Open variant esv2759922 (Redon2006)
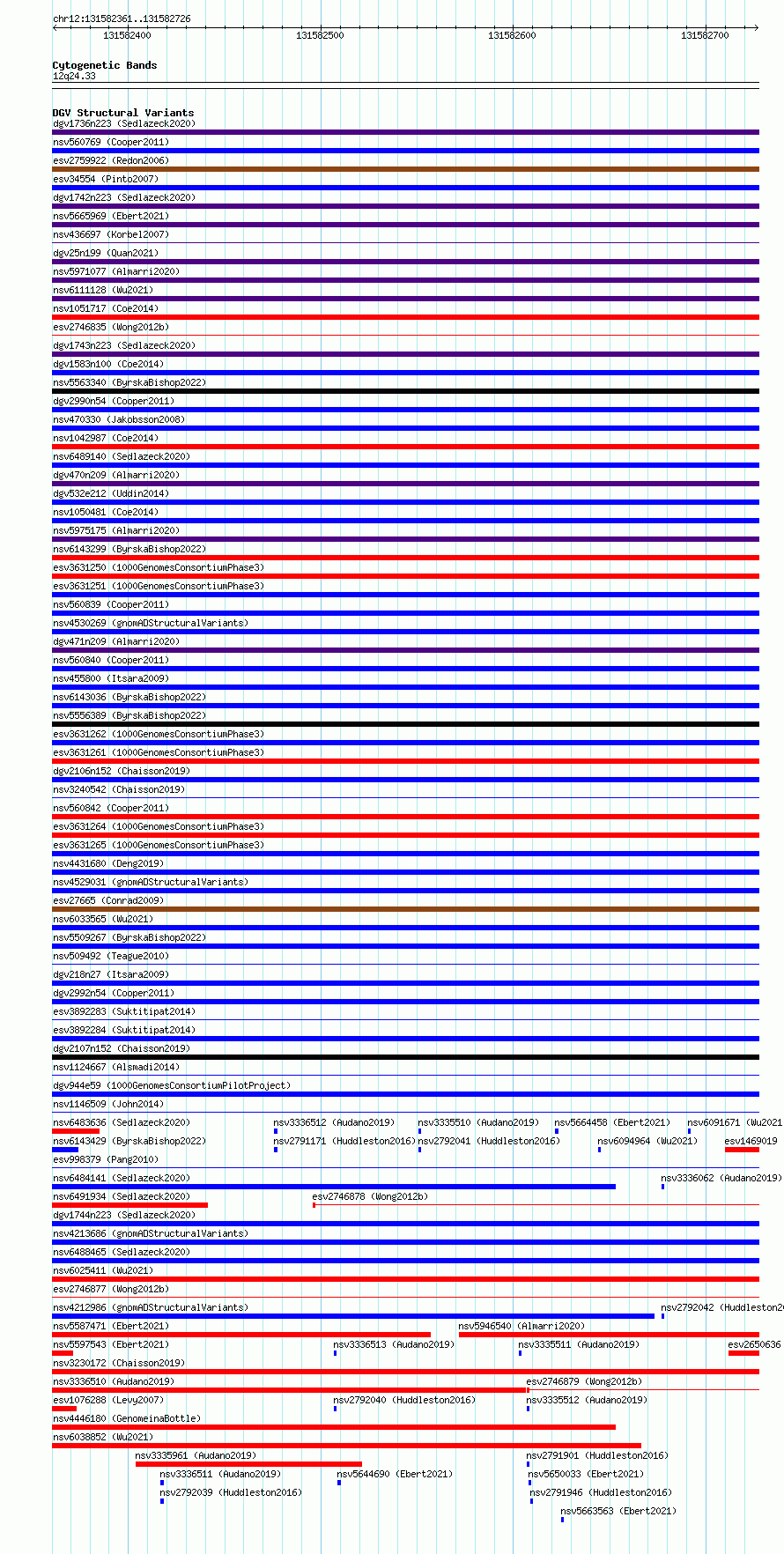The height and width of the screenshot is (1554, 784). click(111, 160)
